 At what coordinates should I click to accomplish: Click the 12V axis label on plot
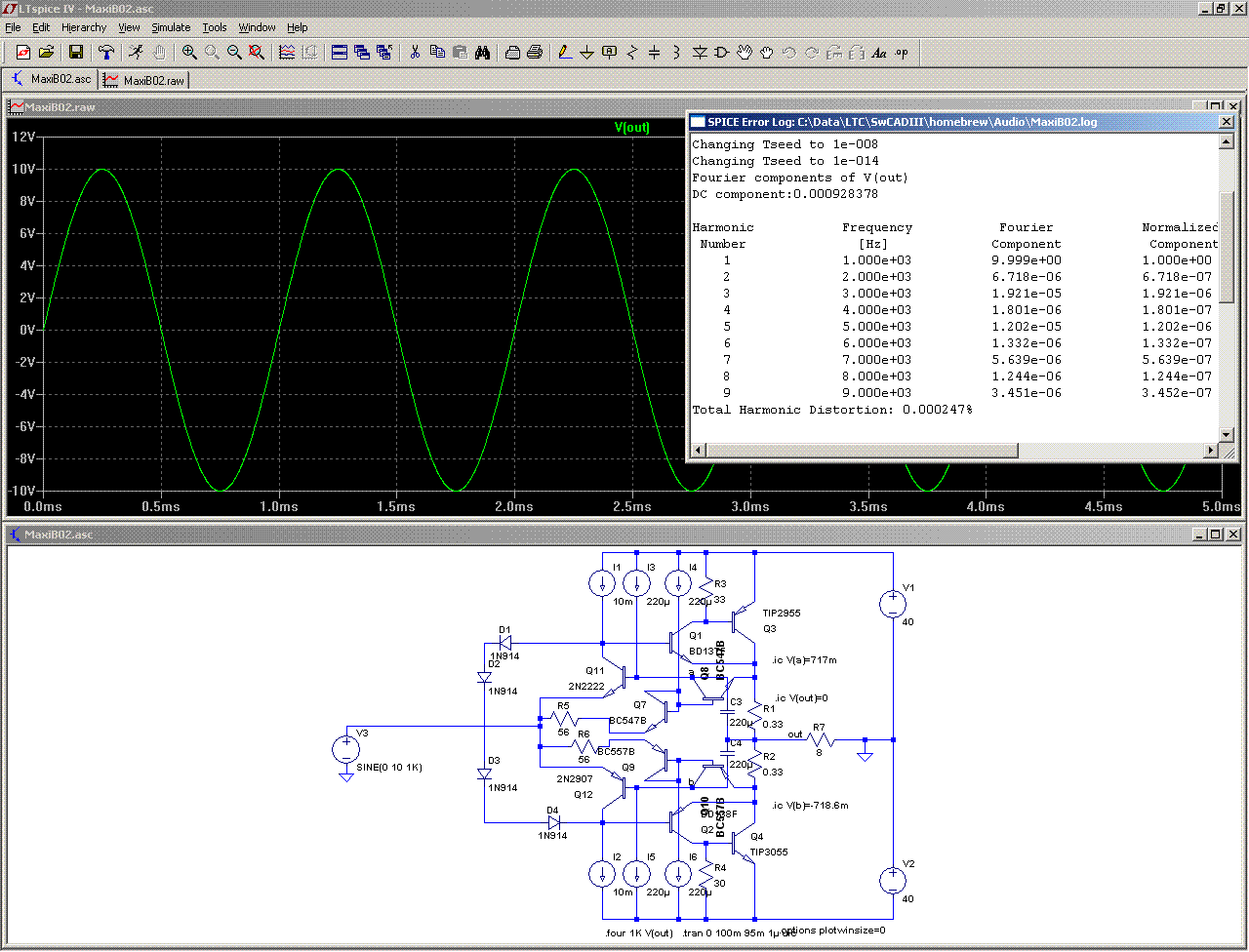pyautogui.click(x=23, y=138)
